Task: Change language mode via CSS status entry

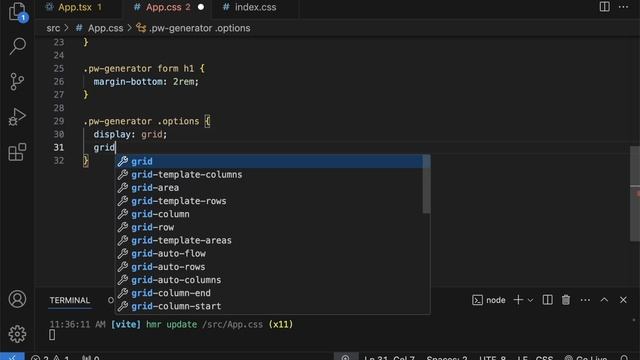Action: click(544, 358)
